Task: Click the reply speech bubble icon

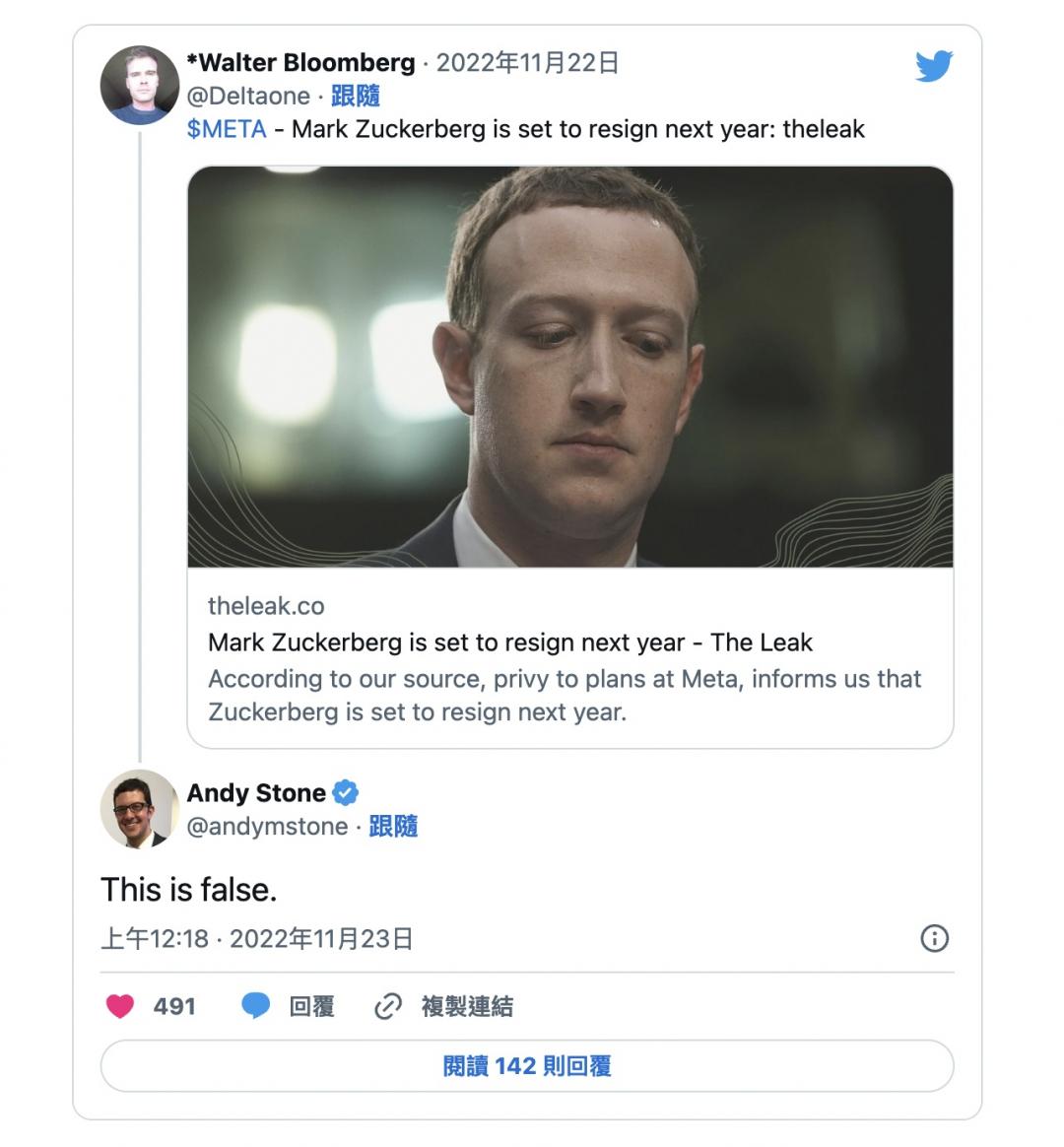Action: pos(256,1006)
